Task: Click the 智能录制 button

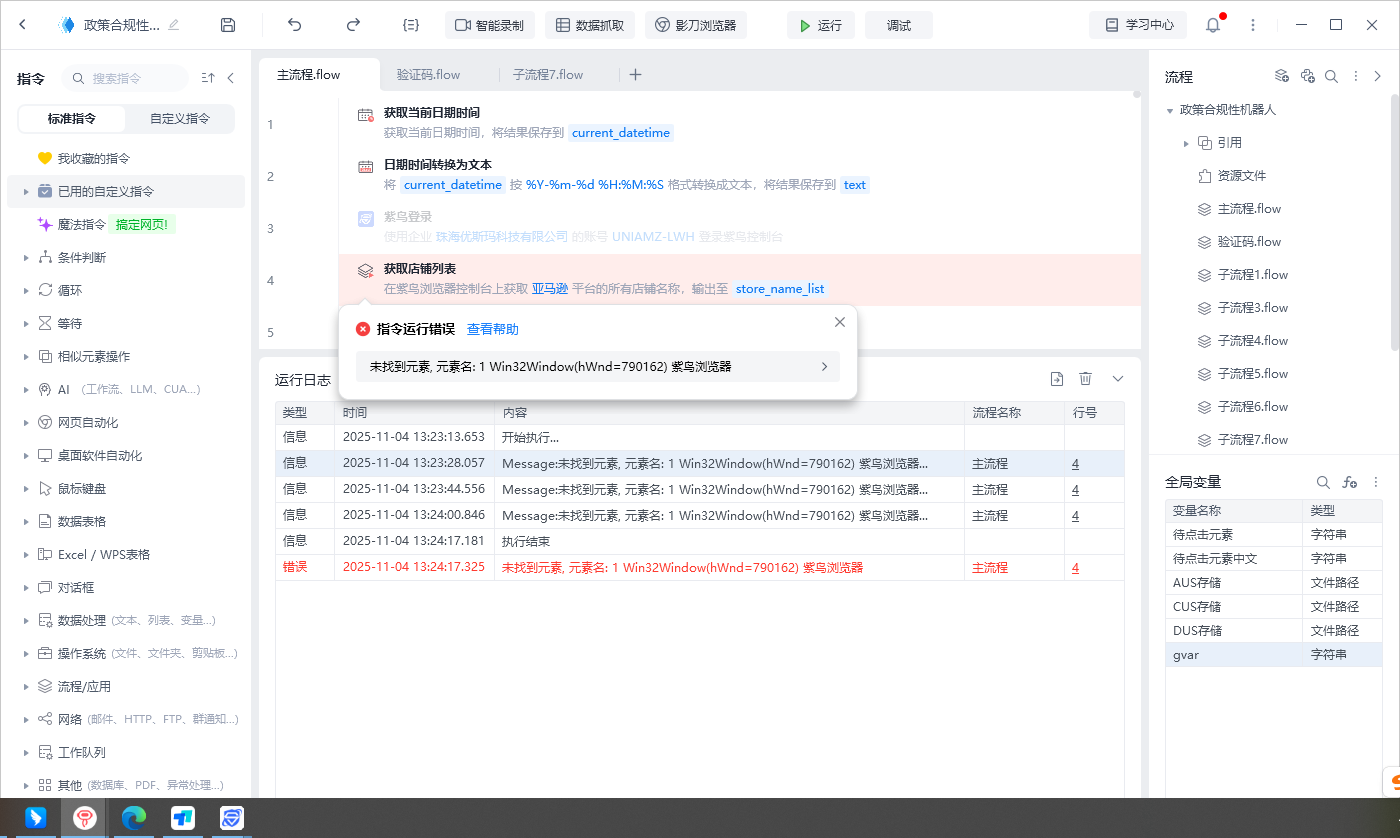Action: point(490,25)
